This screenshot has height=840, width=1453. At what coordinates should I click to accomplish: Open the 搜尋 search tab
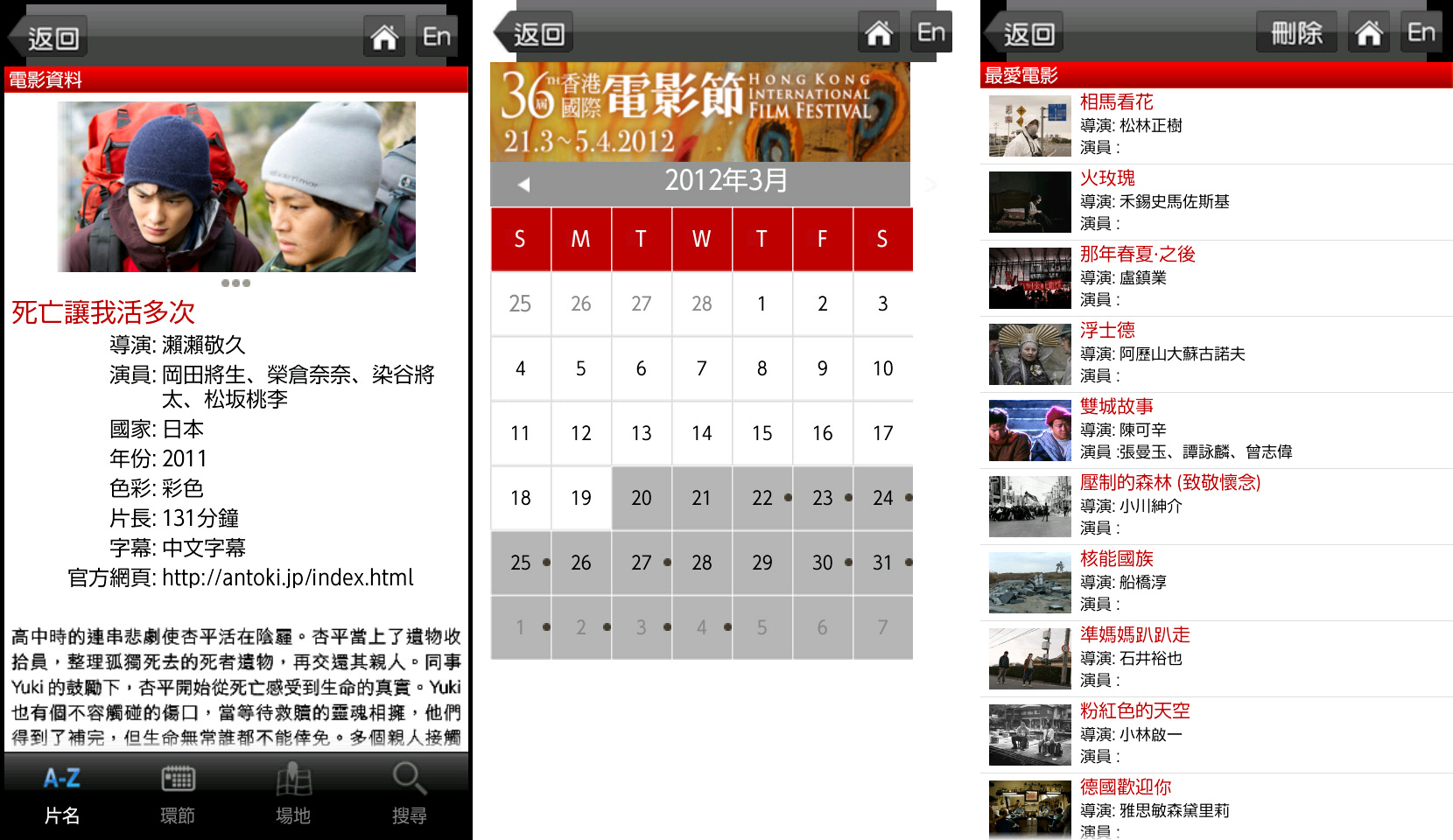pos(409,794)
